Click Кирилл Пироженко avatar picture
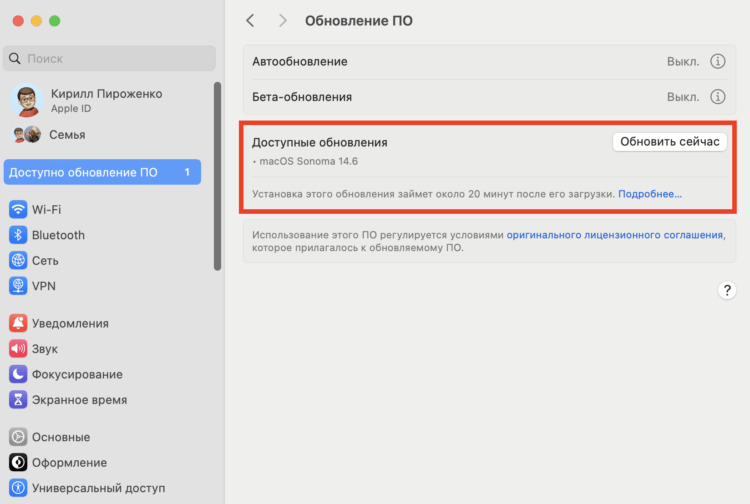This screenshot has height=504, width=750. 27,100
